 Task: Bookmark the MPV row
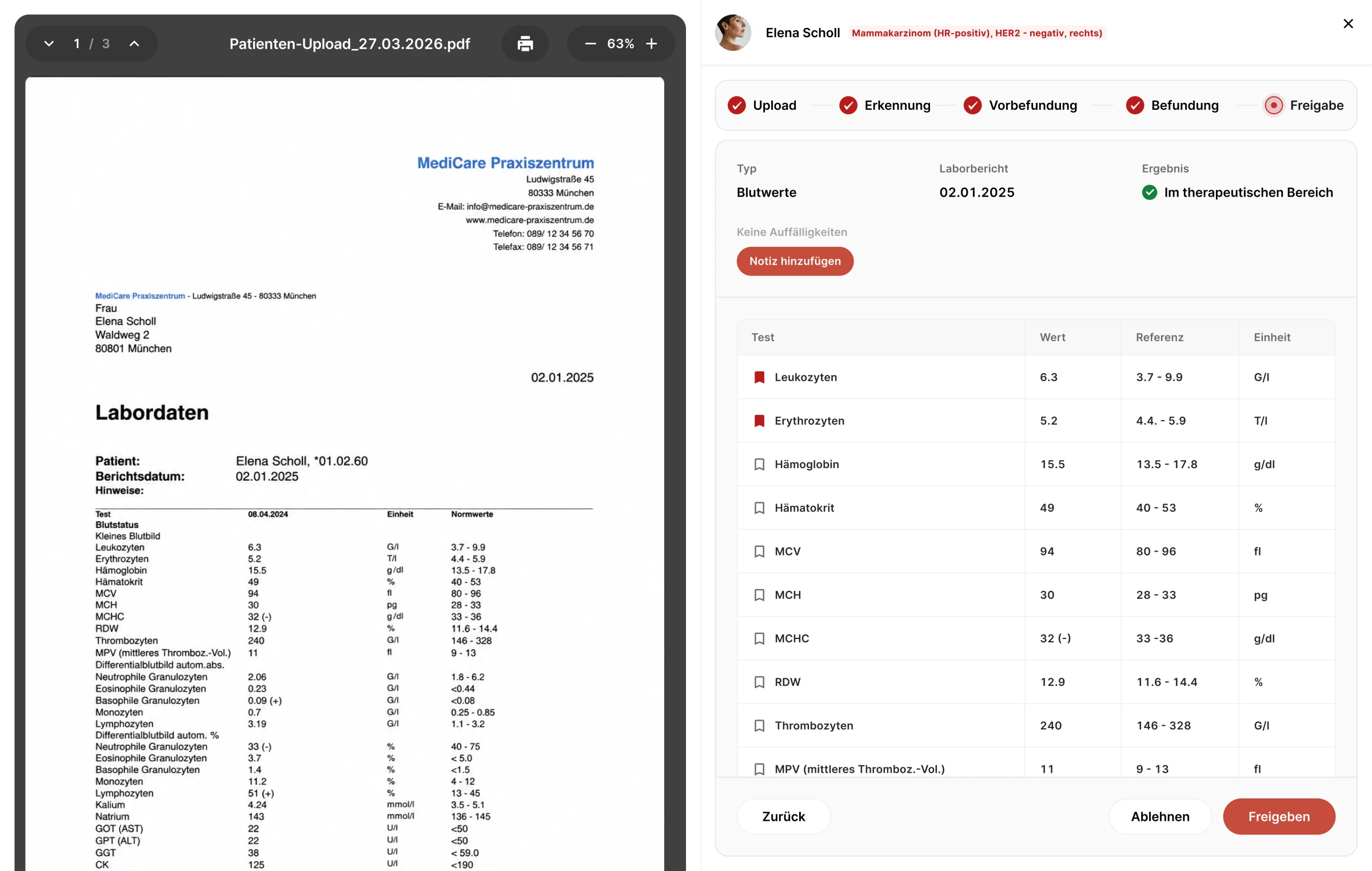[759, 769]
